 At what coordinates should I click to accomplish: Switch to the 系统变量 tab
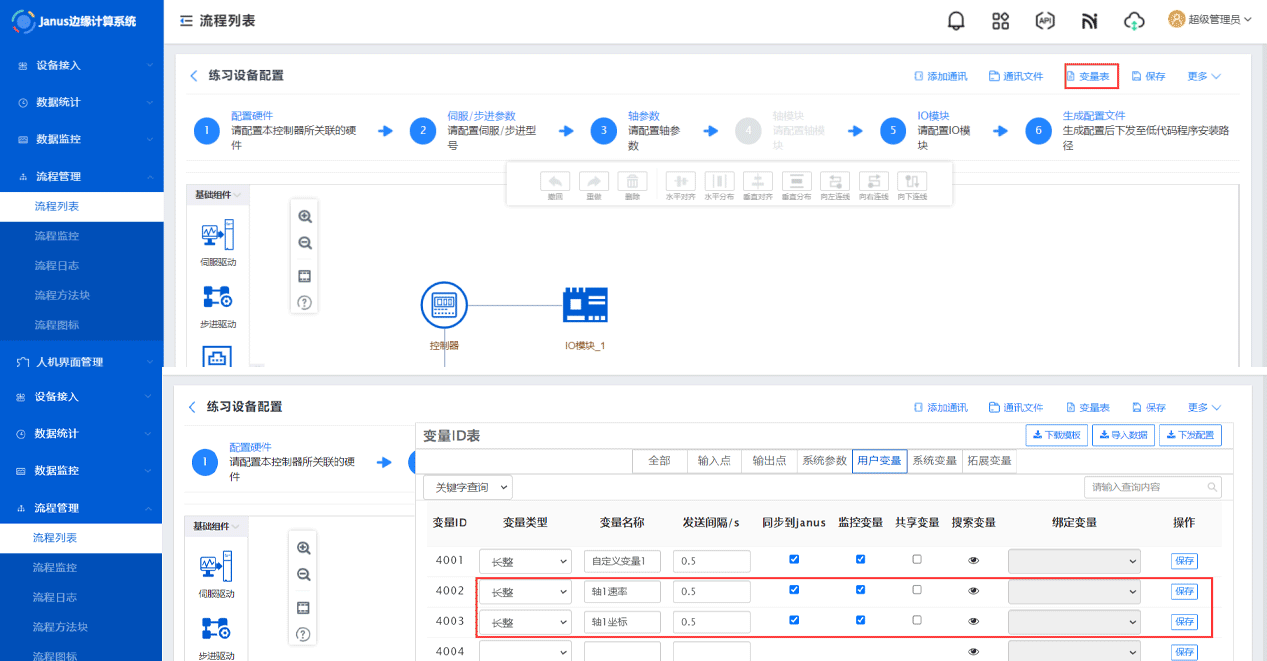coord(934,461)
